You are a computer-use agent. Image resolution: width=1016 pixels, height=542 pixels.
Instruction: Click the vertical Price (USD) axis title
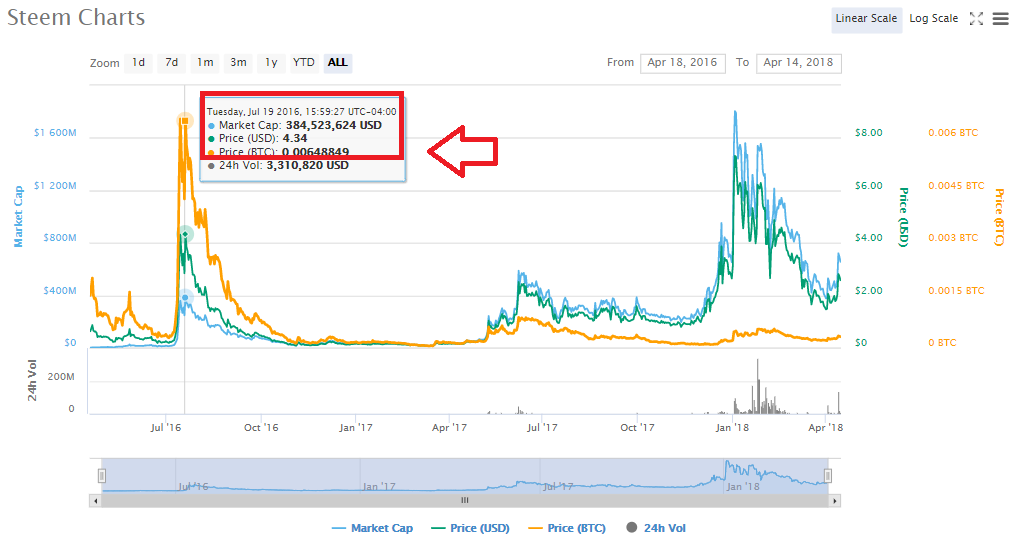pos(903,217)
